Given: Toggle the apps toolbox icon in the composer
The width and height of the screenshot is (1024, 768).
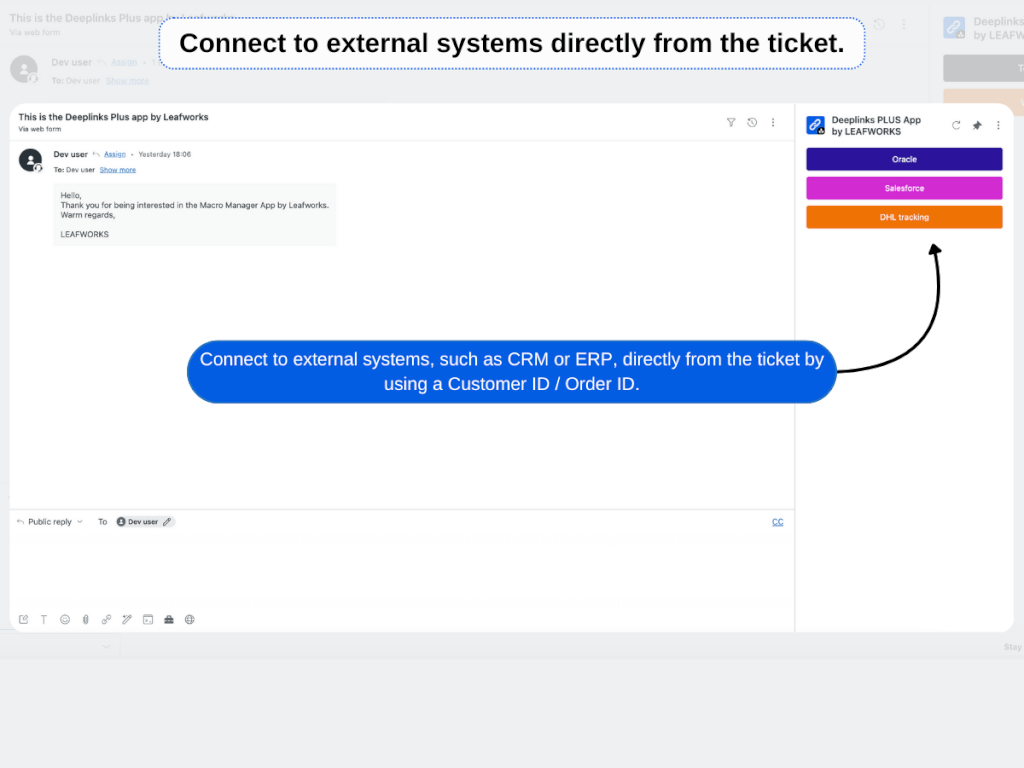Looking at the screenshot, I should [168, 619].
